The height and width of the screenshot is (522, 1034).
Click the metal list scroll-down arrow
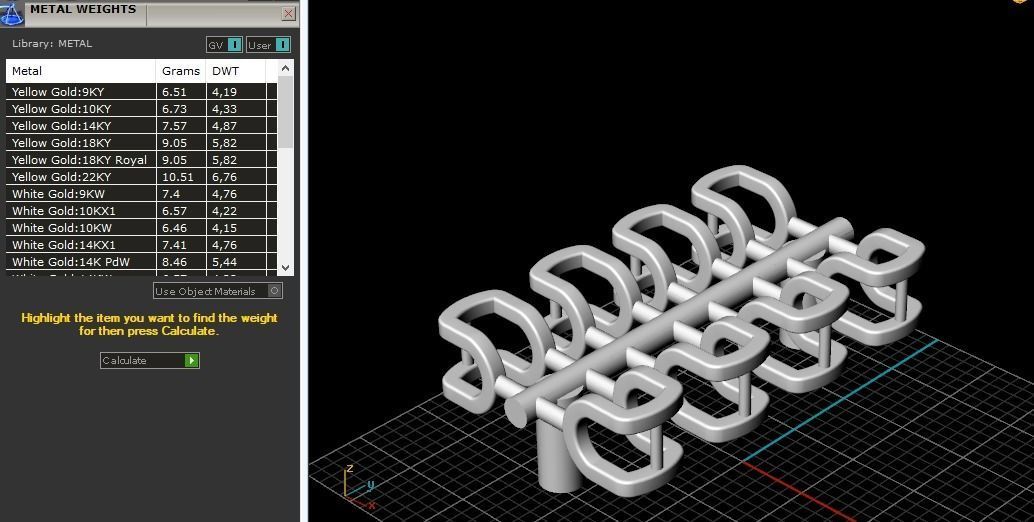pos(285,268)
